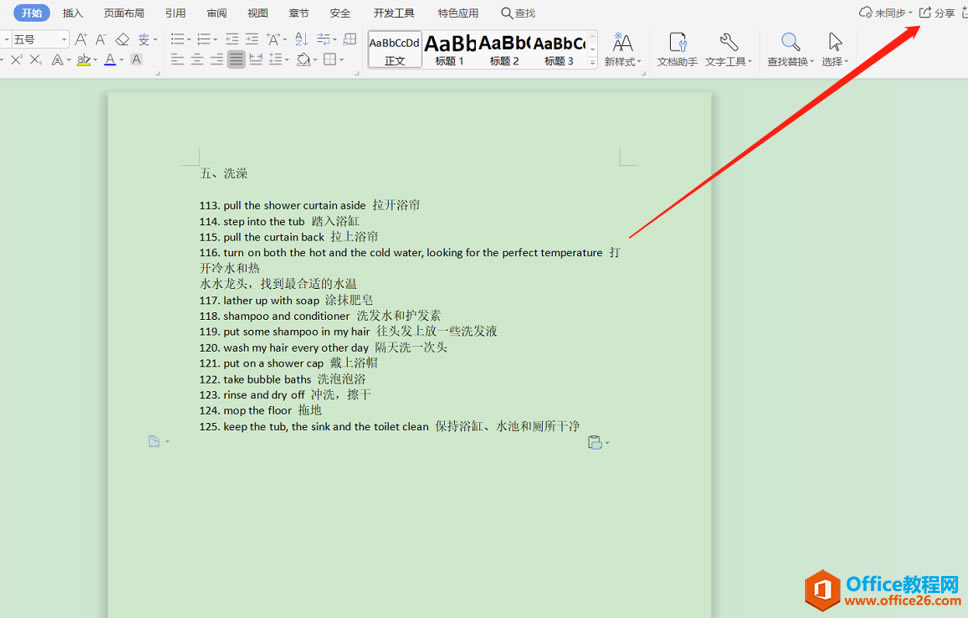This screenshot has width=968, height=618.
Task: Click the paste options icon below text
Action: coord(595,442)
